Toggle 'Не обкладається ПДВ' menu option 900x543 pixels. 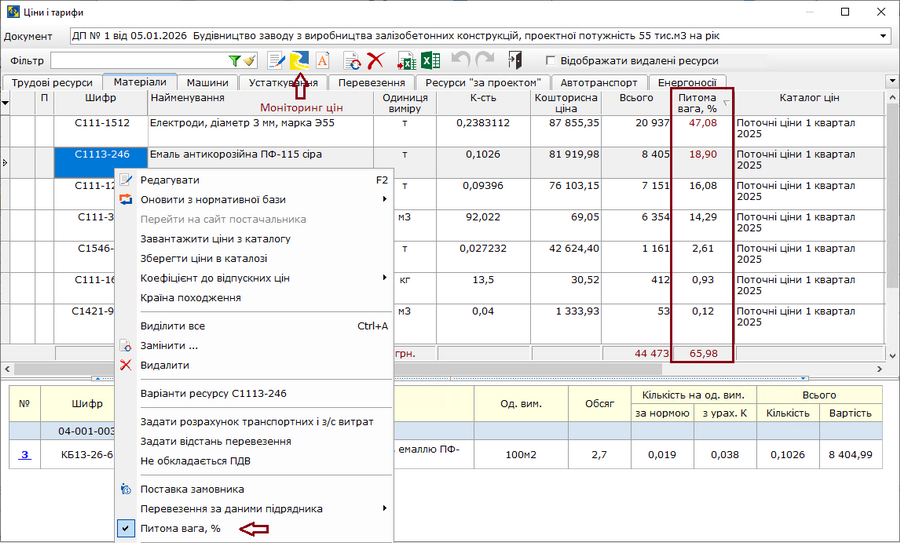pyautogui.click(x=195, y=461)
